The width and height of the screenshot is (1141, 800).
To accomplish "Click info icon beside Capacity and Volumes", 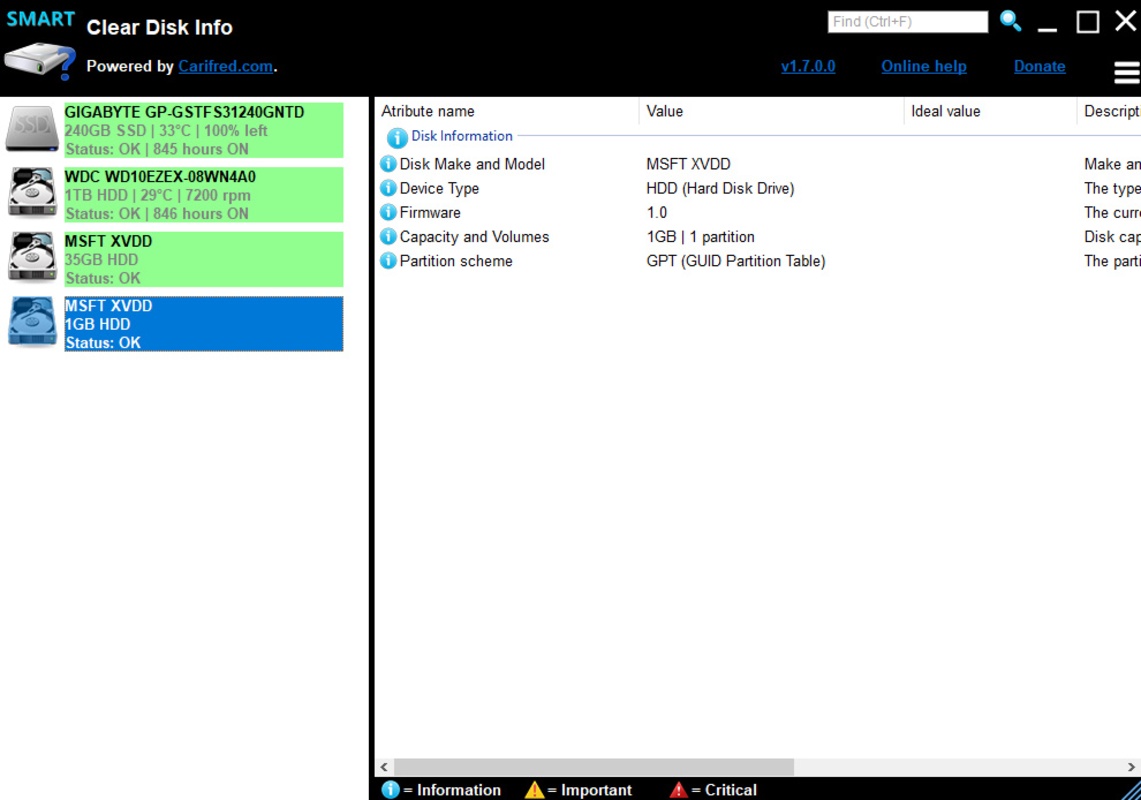I will click(x=389, y=237).
